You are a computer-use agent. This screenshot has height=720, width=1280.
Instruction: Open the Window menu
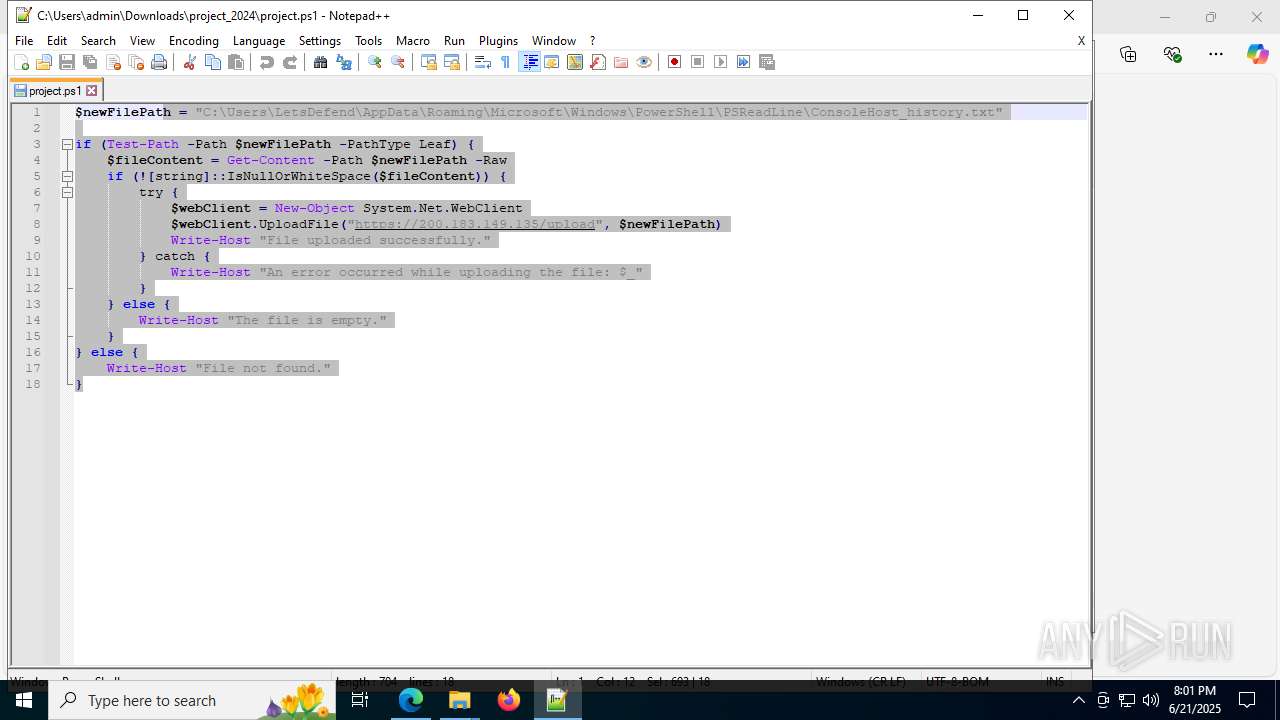coord(554,41)
